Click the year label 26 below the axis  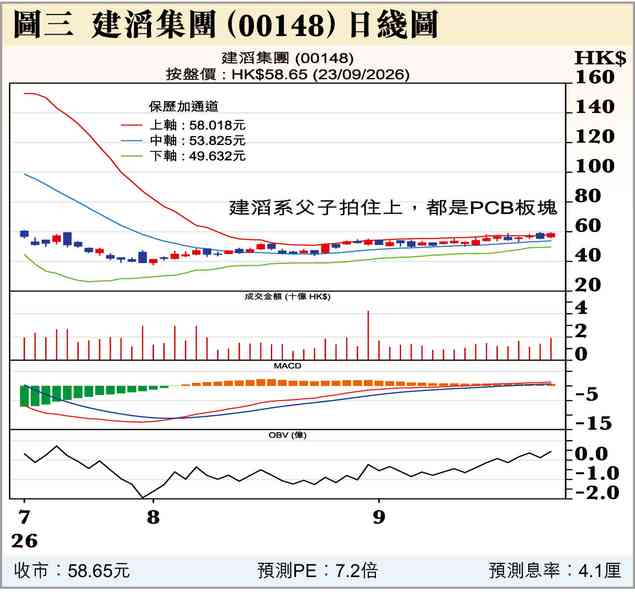pos(24,541)
